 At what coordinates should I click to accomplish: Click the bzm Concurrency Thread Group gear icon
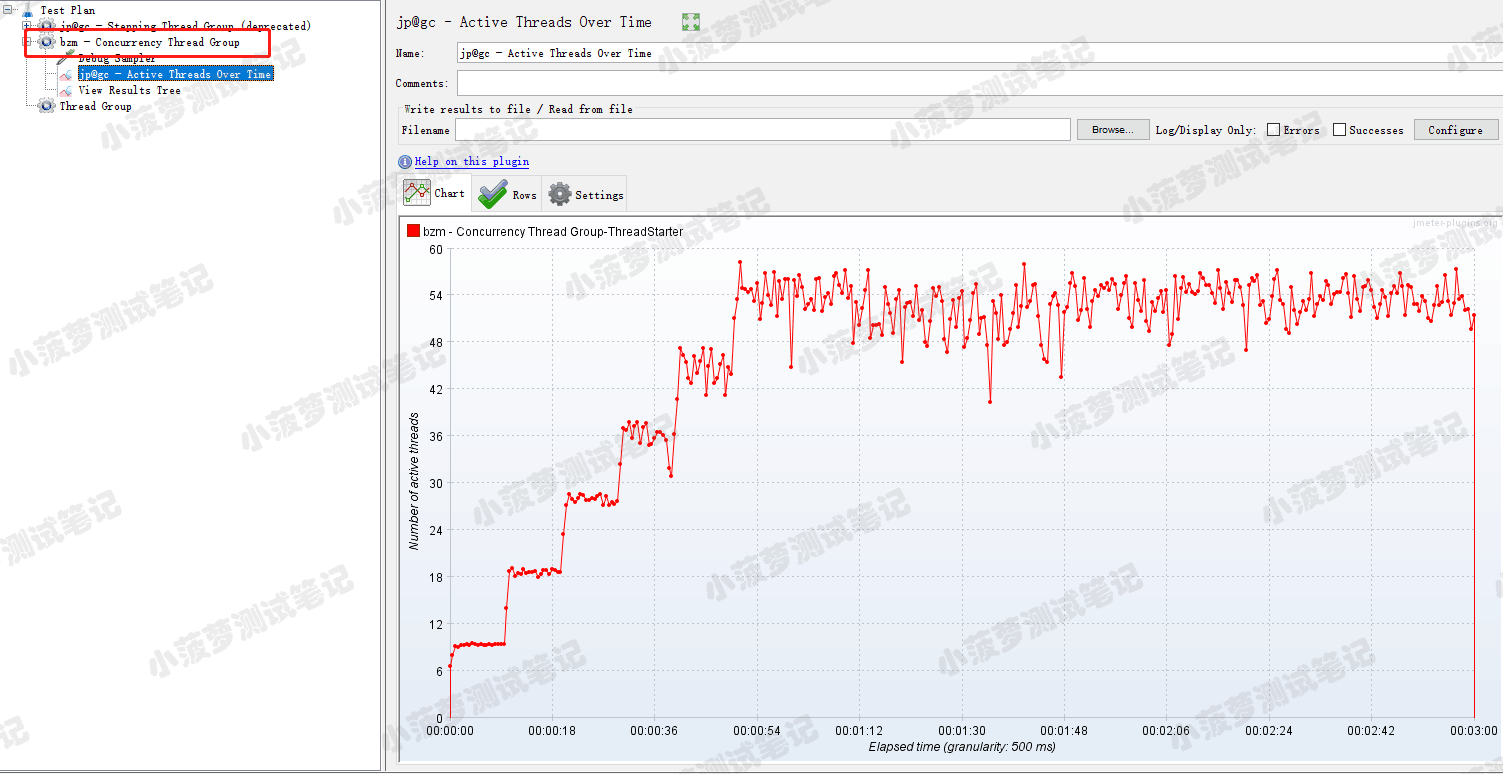point(47,42)
